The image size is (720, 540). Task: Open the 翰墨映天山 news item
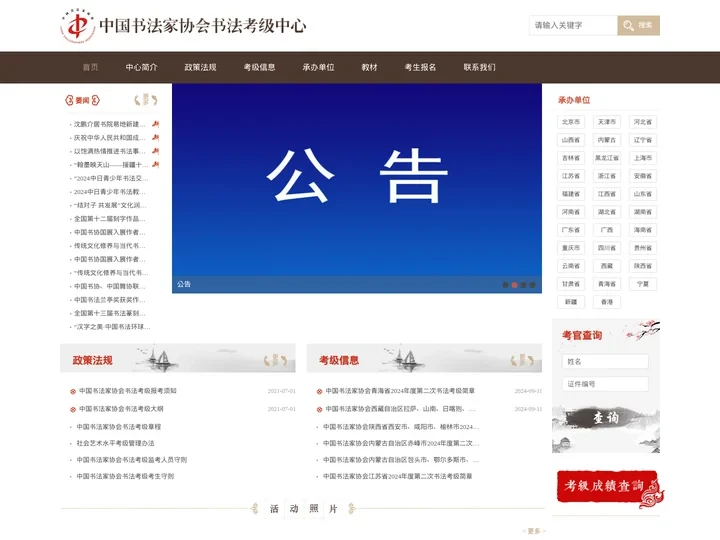(111, 165)
